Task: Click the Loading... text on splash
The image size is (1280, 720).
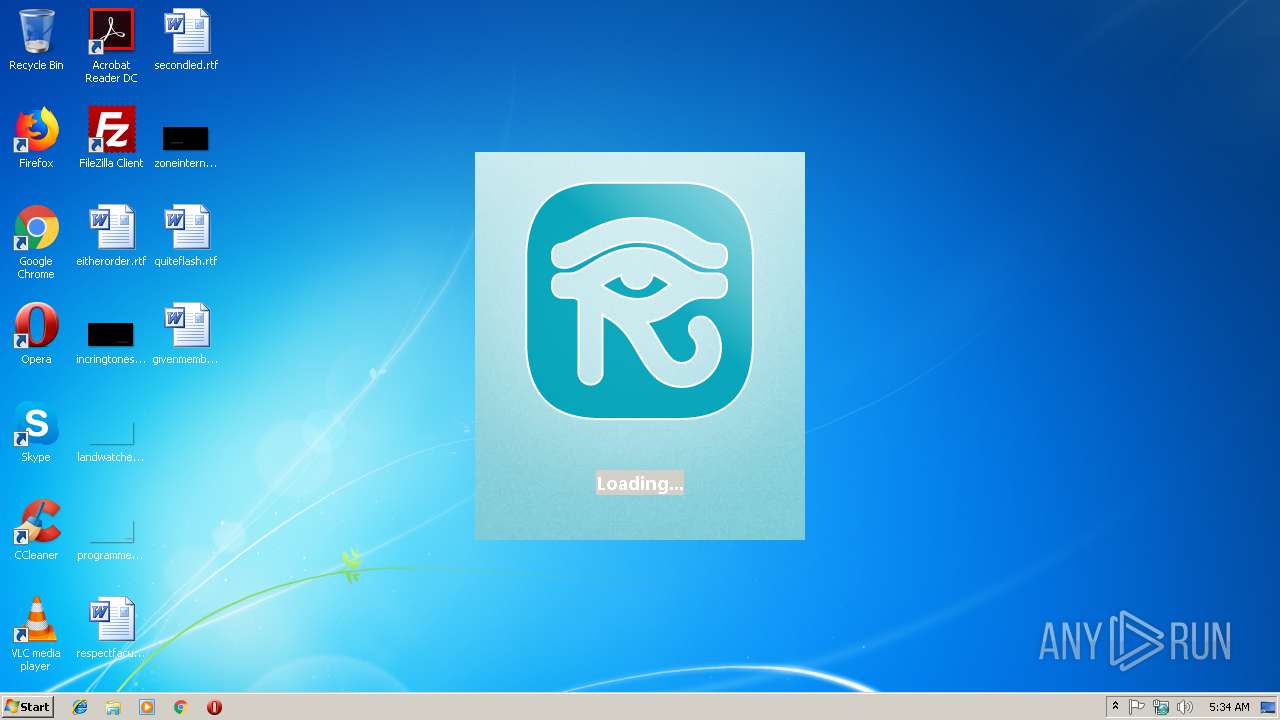Action: click(640, 483)
